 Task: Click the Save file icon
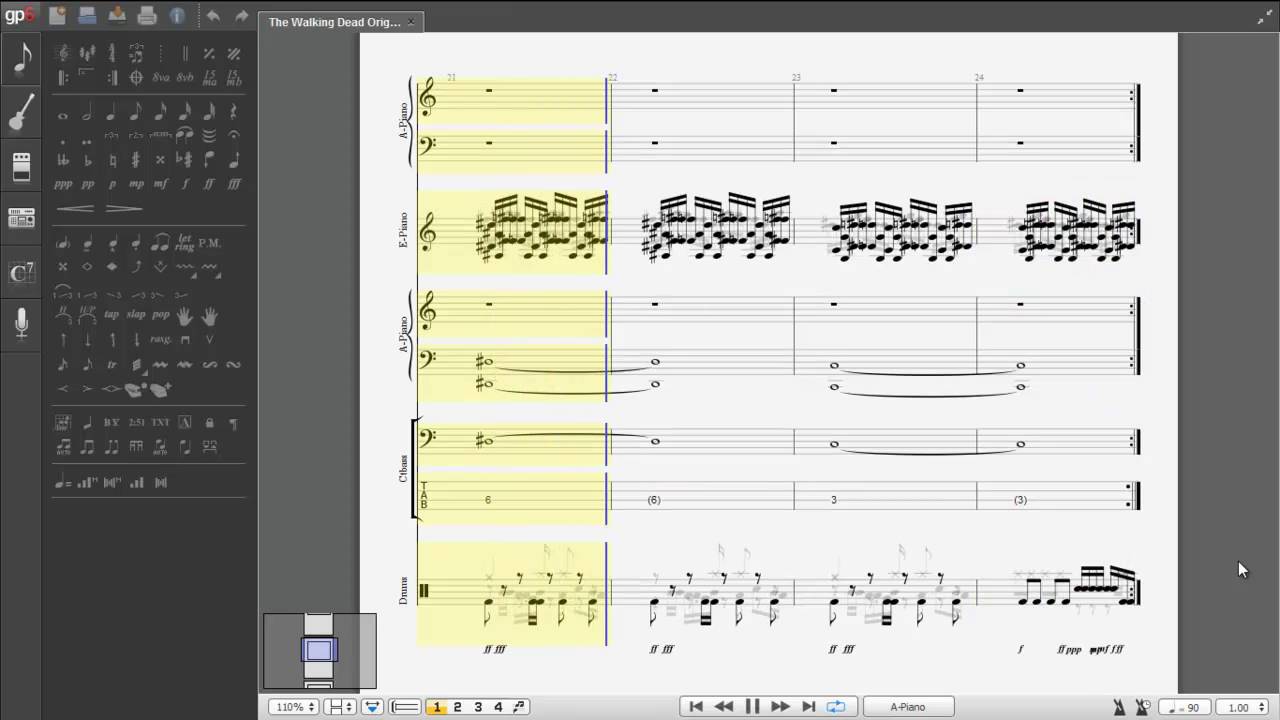117,15
